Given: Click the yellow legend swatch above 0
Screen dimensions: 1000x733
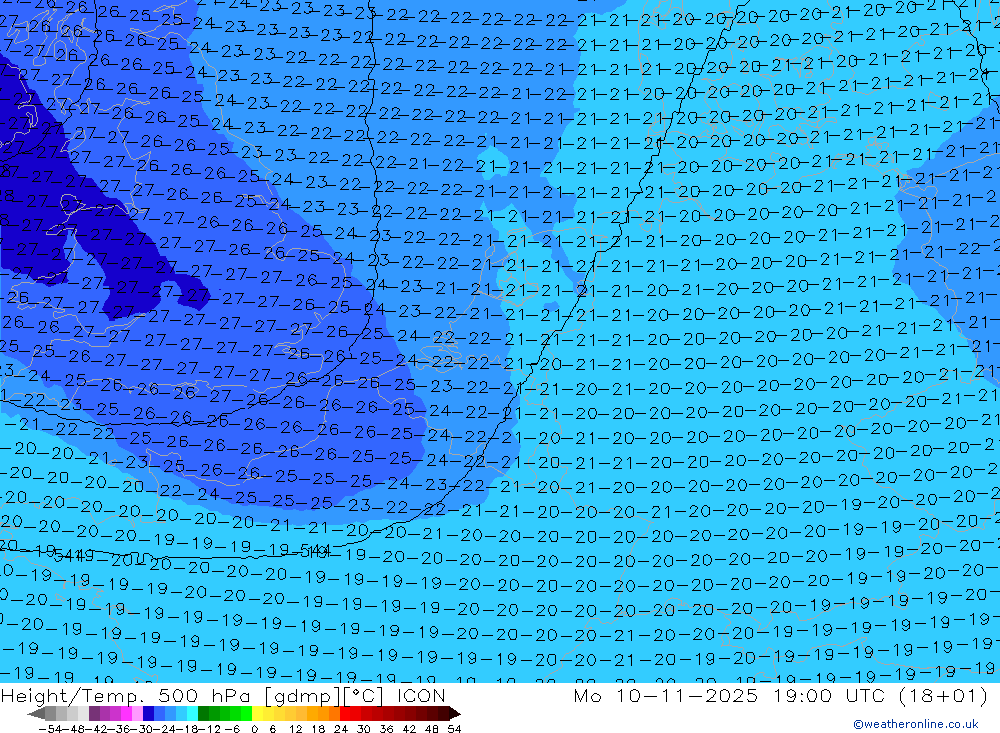Looking at the screenshot, I should tap(258, 714).
